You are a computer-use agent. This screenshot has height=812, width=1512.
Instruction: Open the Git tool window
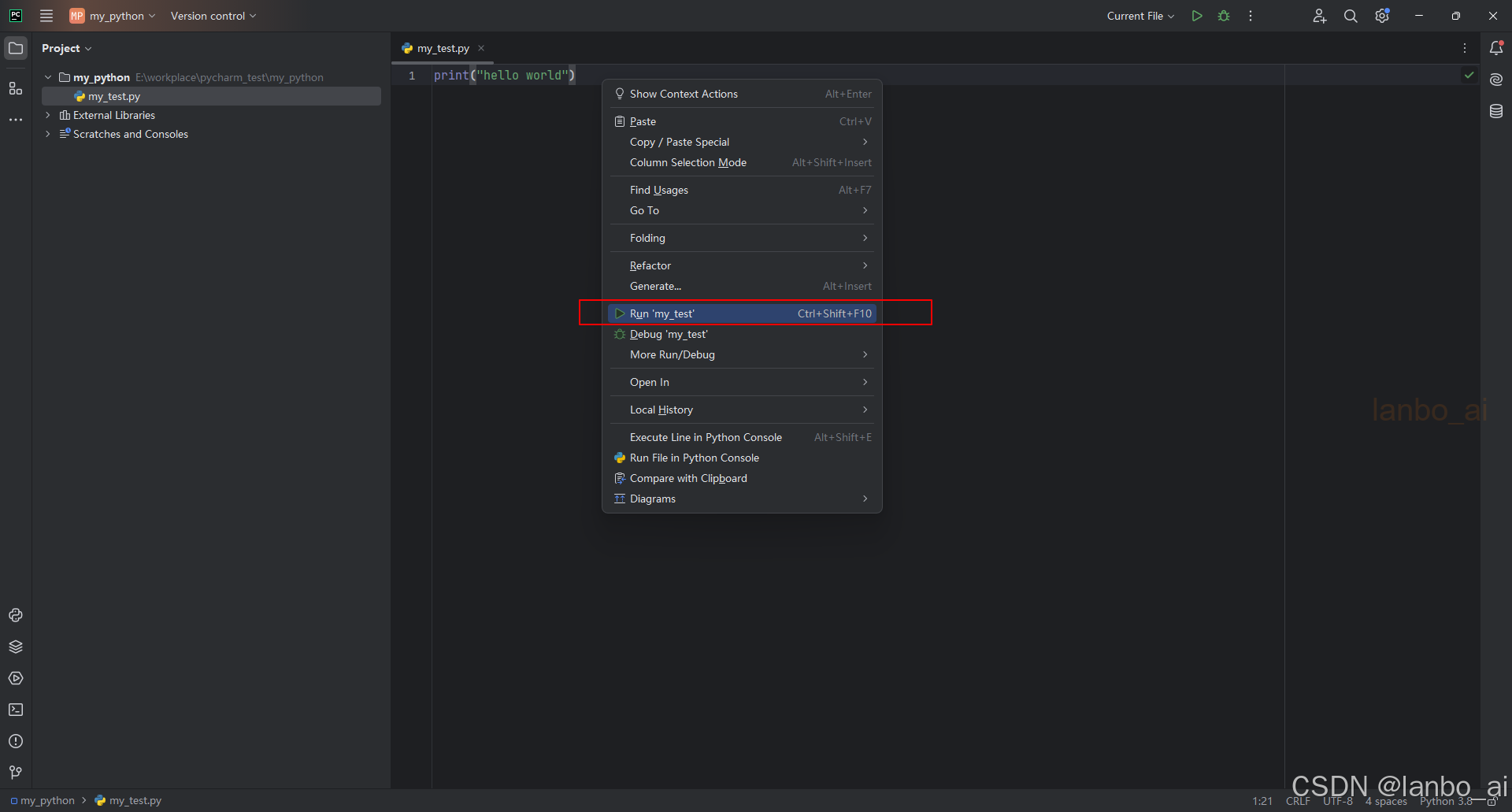click(x=16, y=773)
